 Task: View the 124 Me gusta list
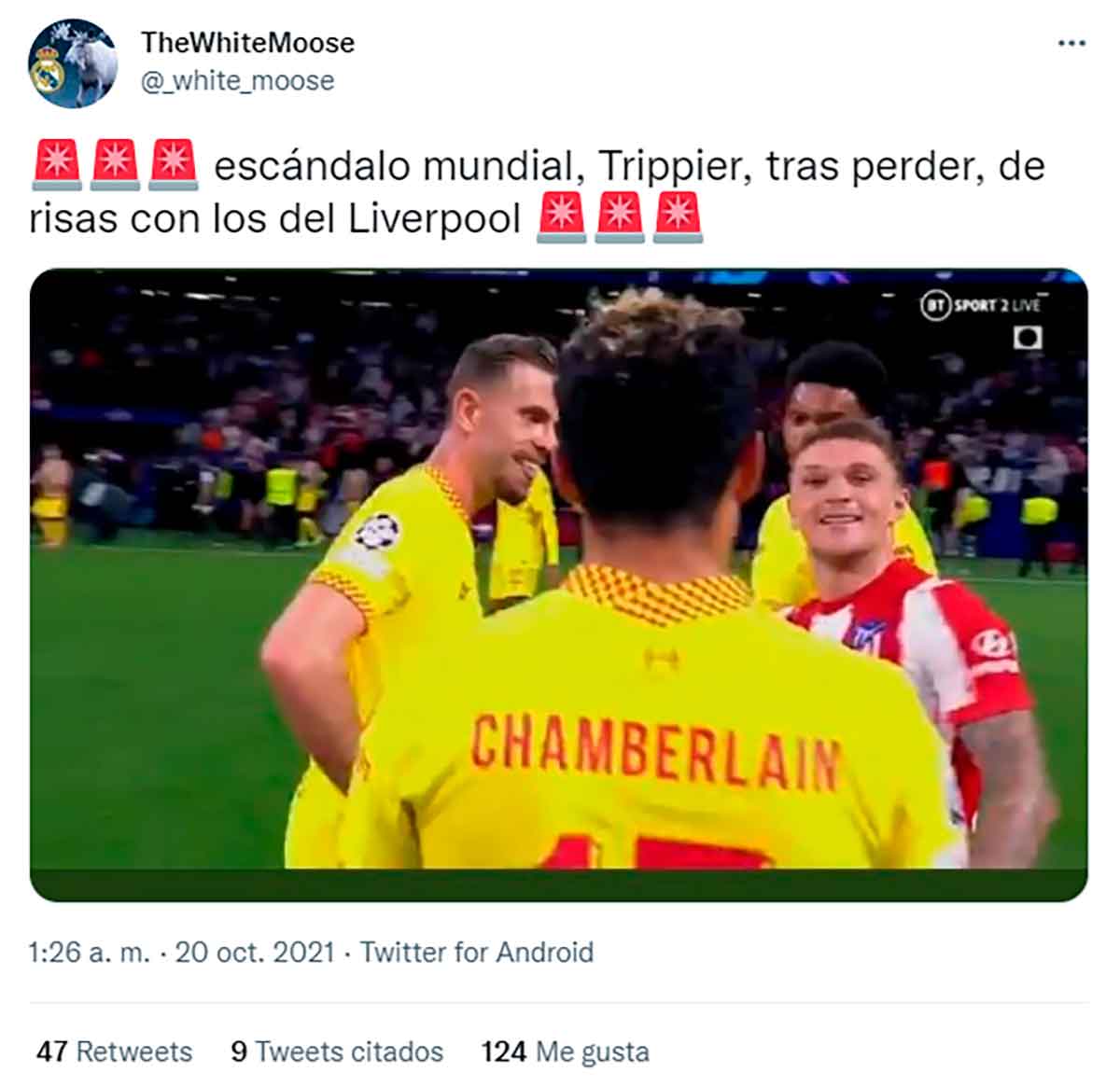pos(565,1051)
